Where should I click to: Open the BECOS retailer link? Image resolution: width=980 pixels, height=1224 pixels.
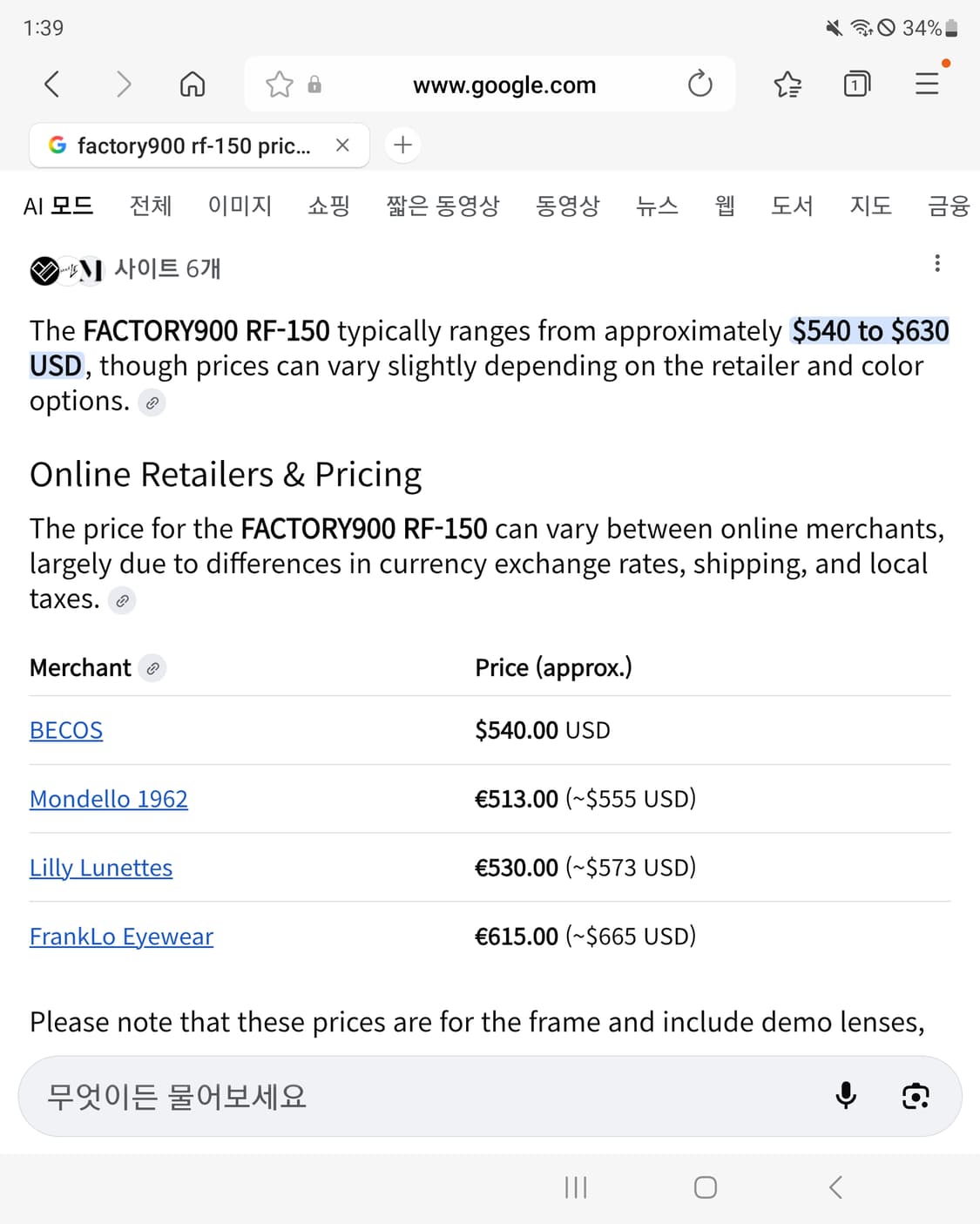[x=65, y=730]
